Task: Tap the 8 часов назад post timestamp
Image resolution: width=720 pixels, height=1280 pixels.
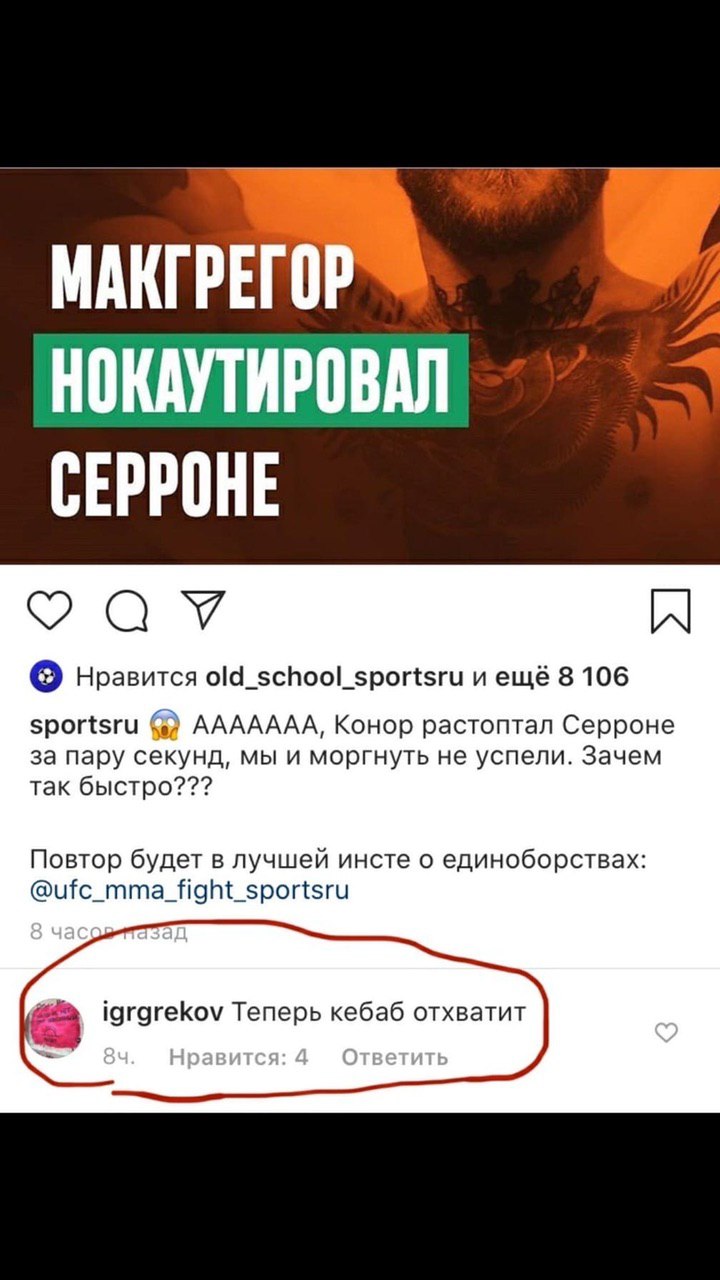Action: (x=108, y=933)
